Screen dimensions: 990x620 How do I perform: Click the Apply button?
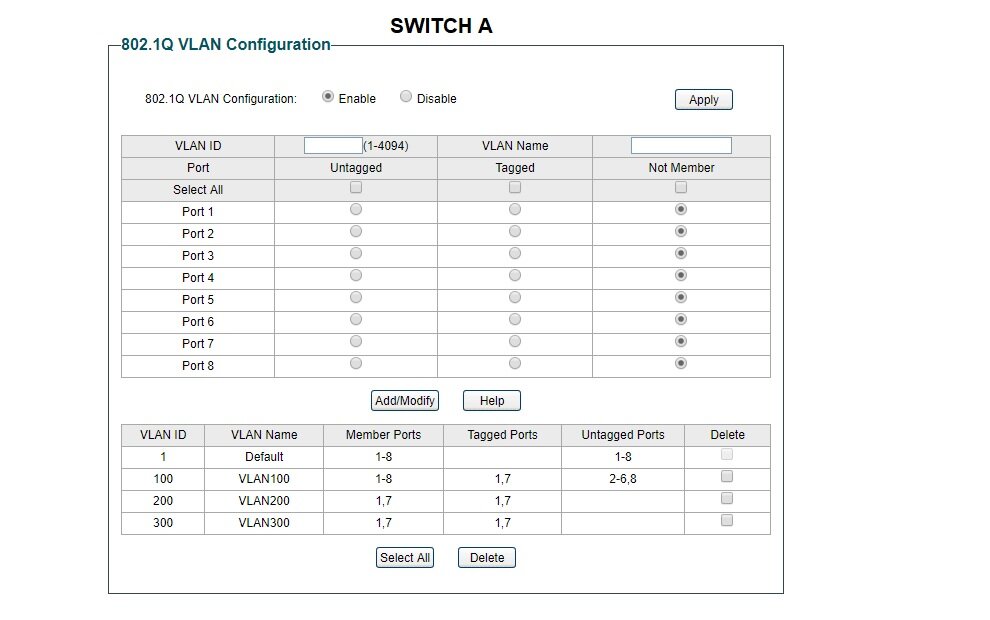(703, 100)
